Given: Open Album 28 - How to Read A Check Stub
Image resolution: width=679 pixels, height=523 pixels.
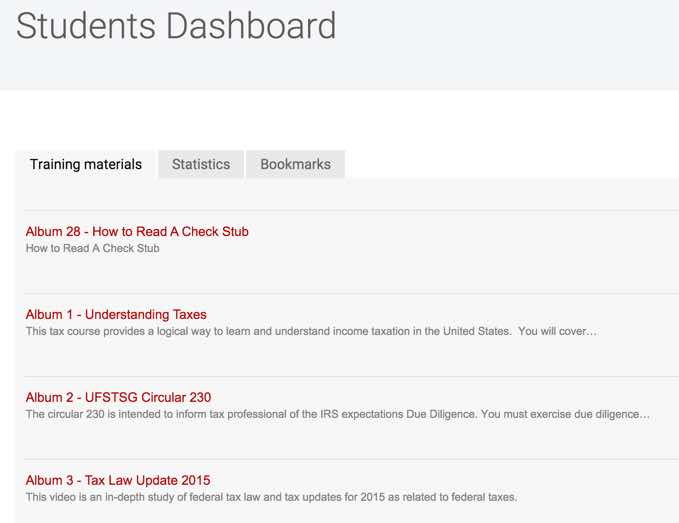Looking at the screenshot, I should (x=137, y=232).
